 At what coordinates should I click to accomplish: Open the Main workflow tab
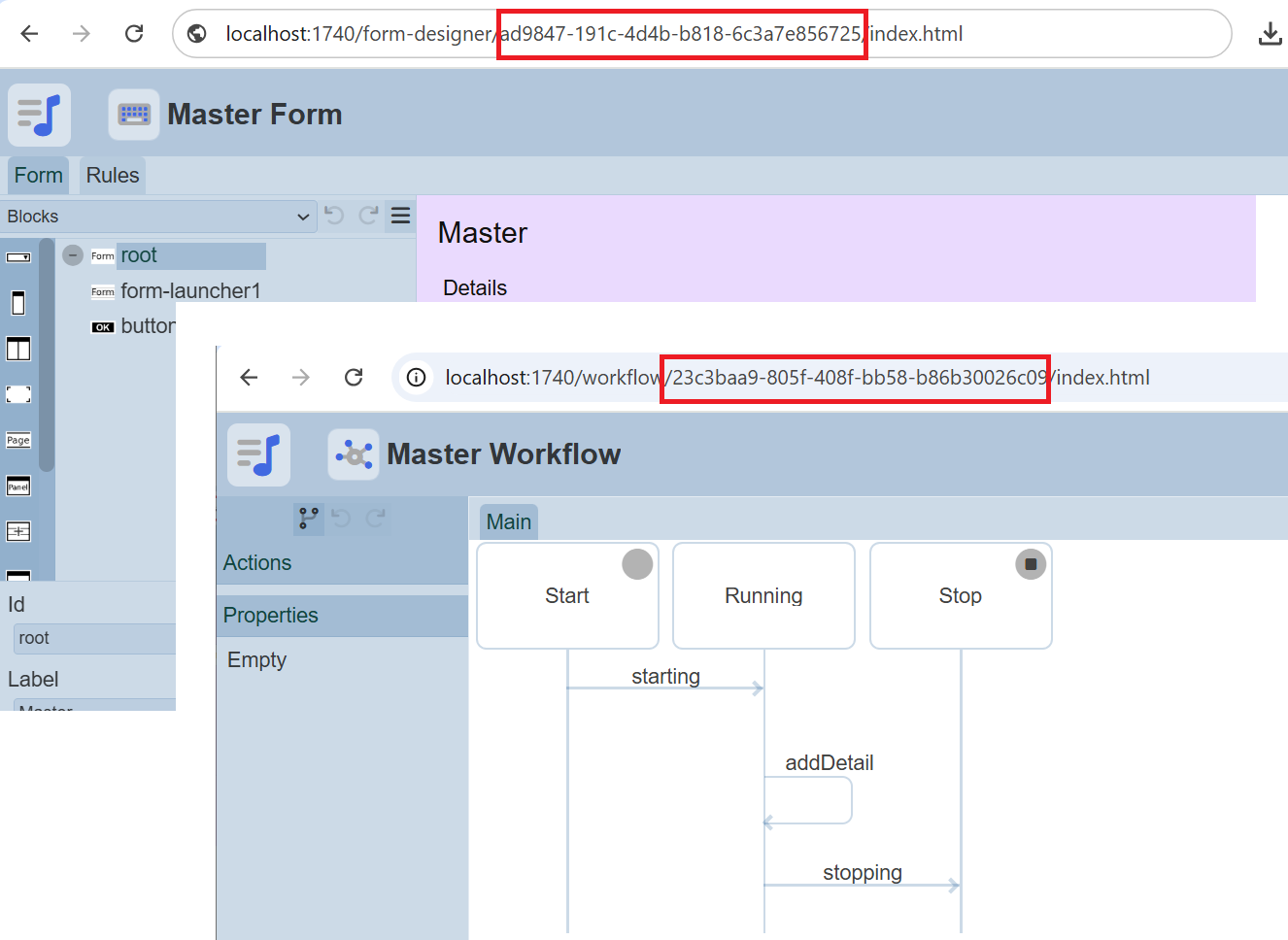click(508, 522)
